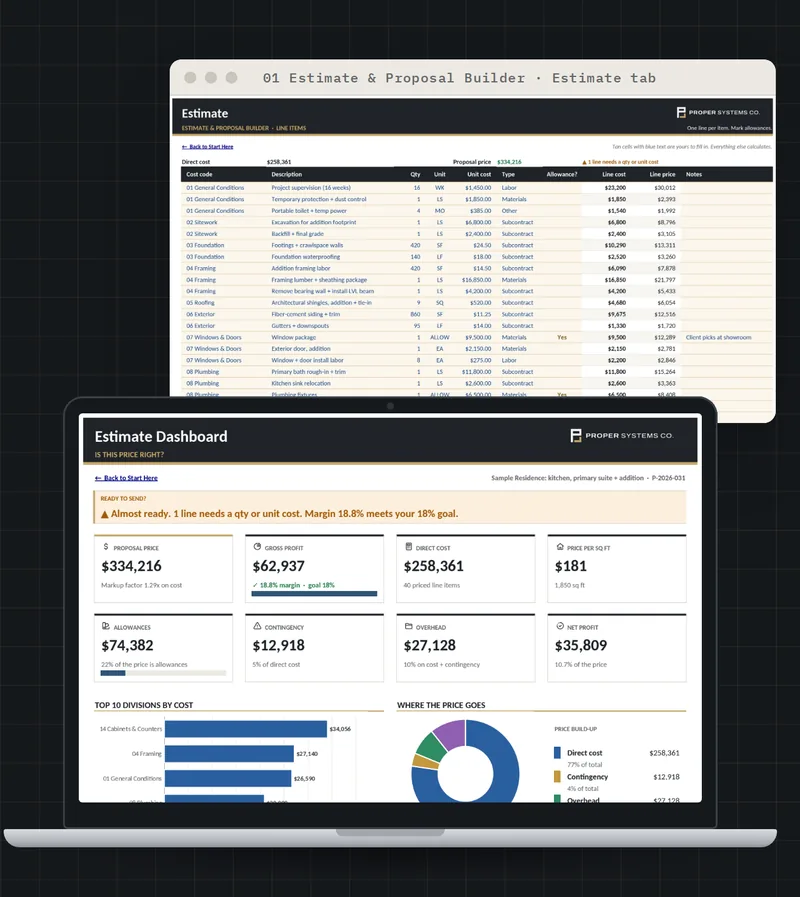Select 'Excavation for addition footprint' cell

point(314,222)
